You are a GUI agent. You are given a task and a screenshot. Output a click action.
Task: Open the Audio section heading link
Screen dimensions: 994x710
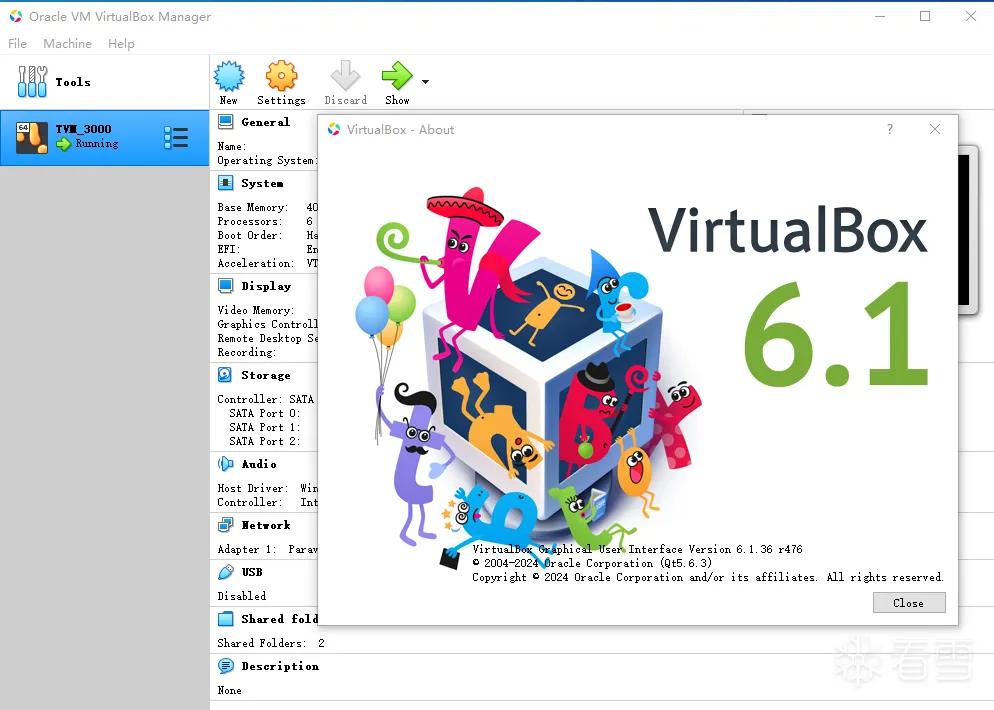click(259, 464)
